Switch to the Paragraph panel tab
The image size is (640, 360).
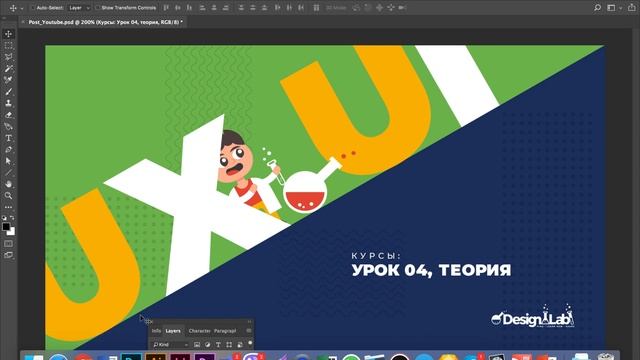tap(225, 331)
